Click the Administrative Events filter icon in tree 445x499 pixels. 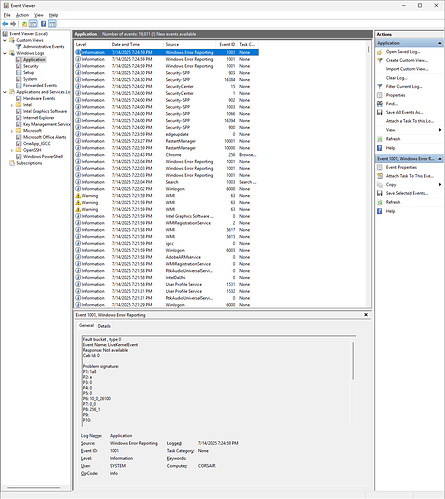click(x=19, y=47)
